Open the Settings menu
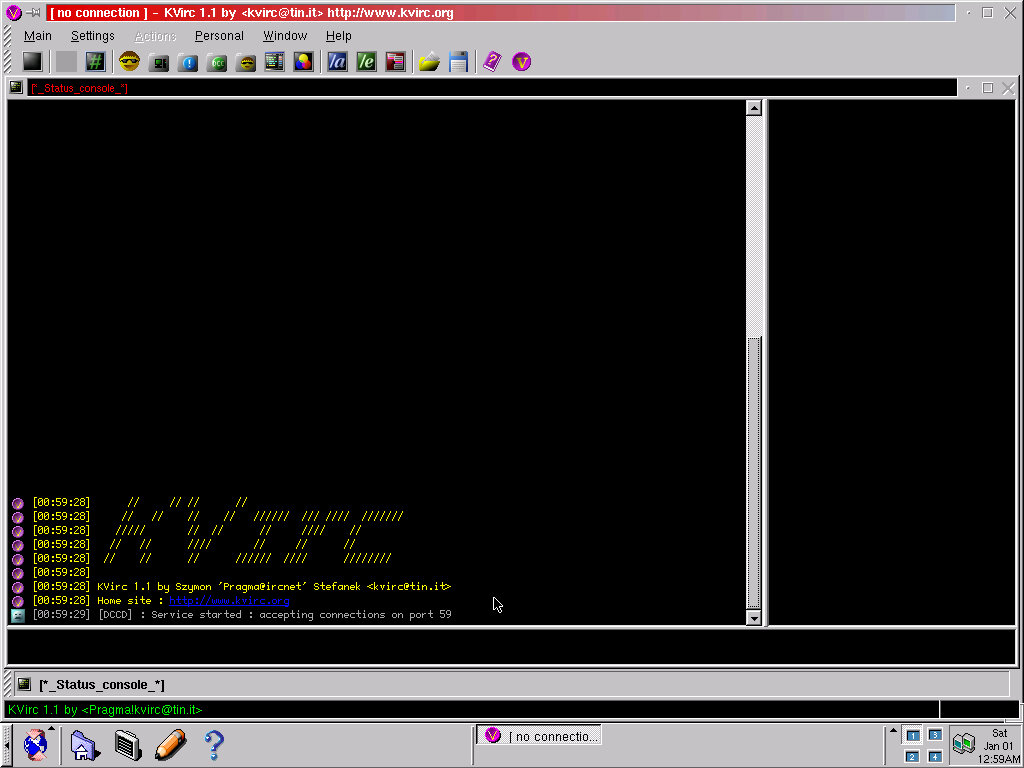Image resolution: width=1024 pixels, height=768 pixels. 92,35
